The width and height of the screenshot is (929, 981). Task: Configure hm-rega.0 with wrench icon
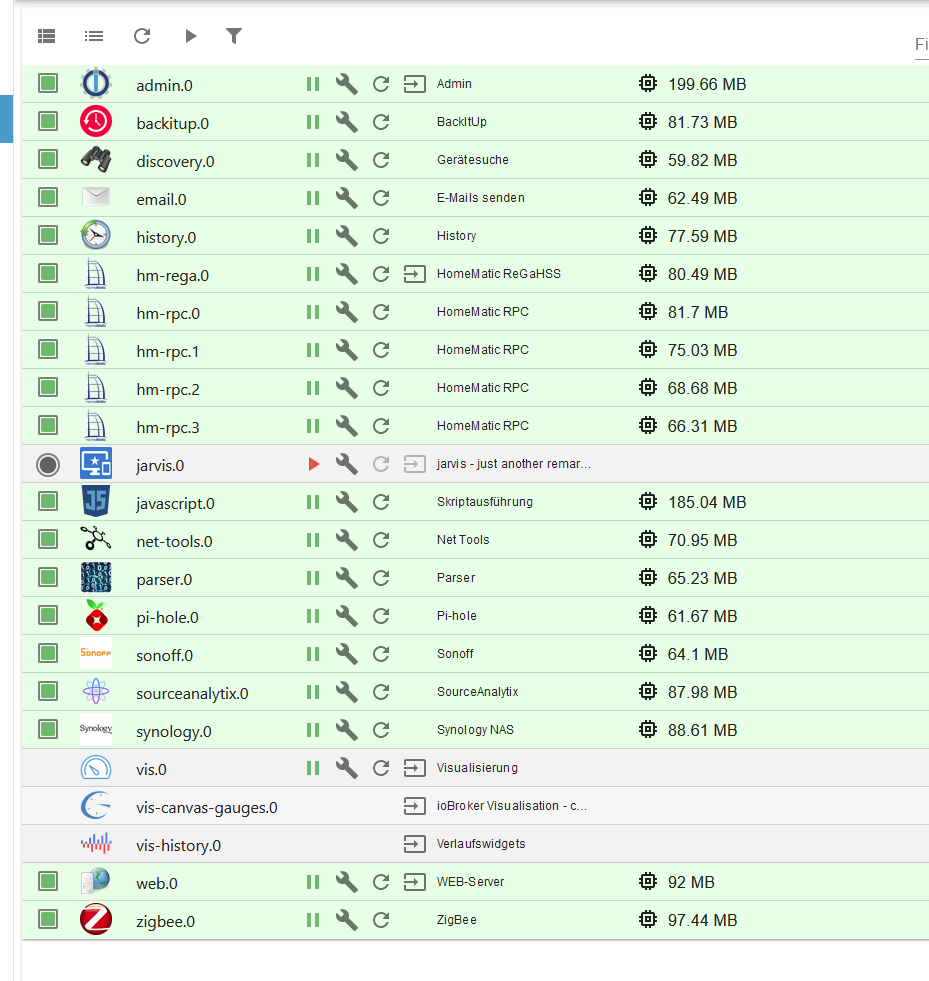point(346,274)
